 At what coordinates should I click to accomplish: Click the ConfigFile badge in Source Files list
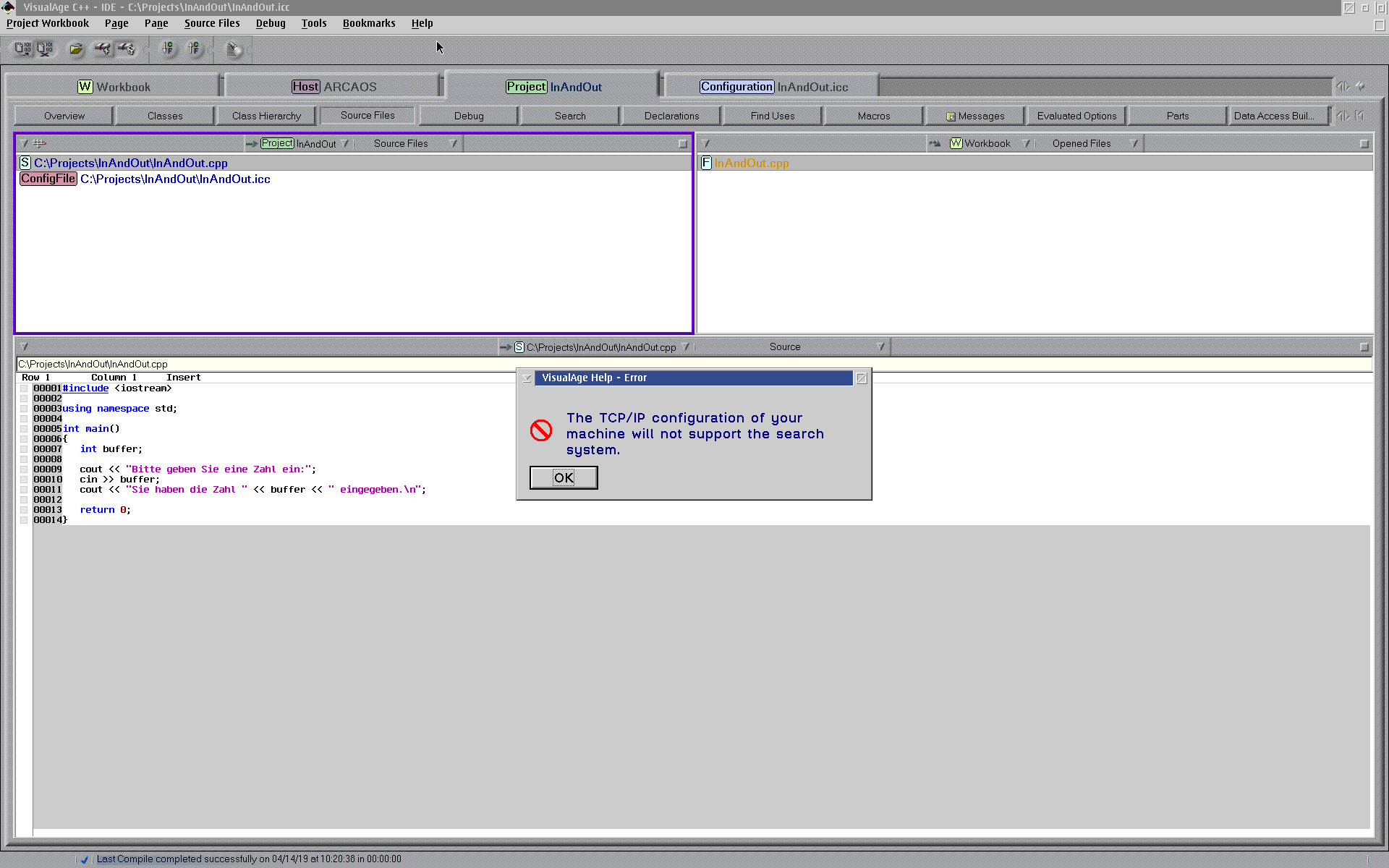48,179
